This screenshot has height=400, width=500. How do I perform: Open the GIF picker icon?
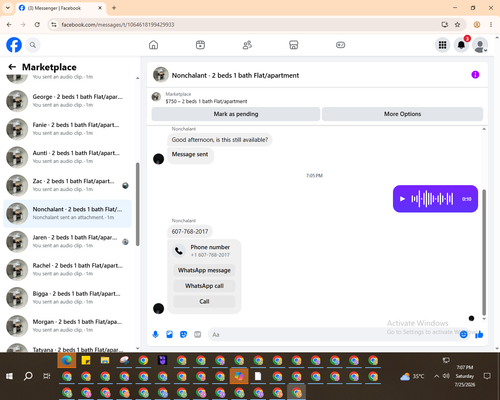[198, 334]
